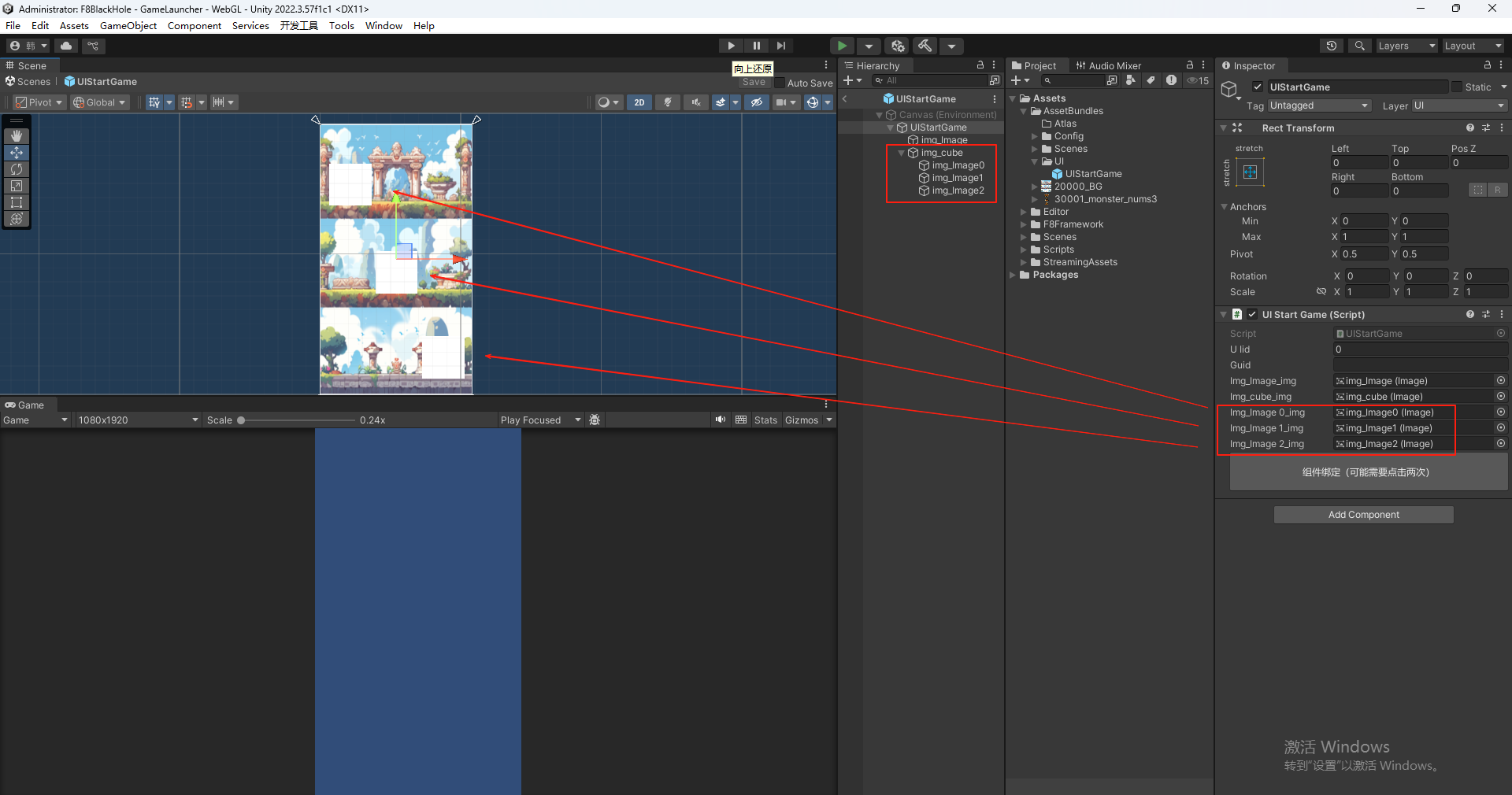
Task: Click the Pause button in the top toolbar
Action: click(x=756, y=46)
